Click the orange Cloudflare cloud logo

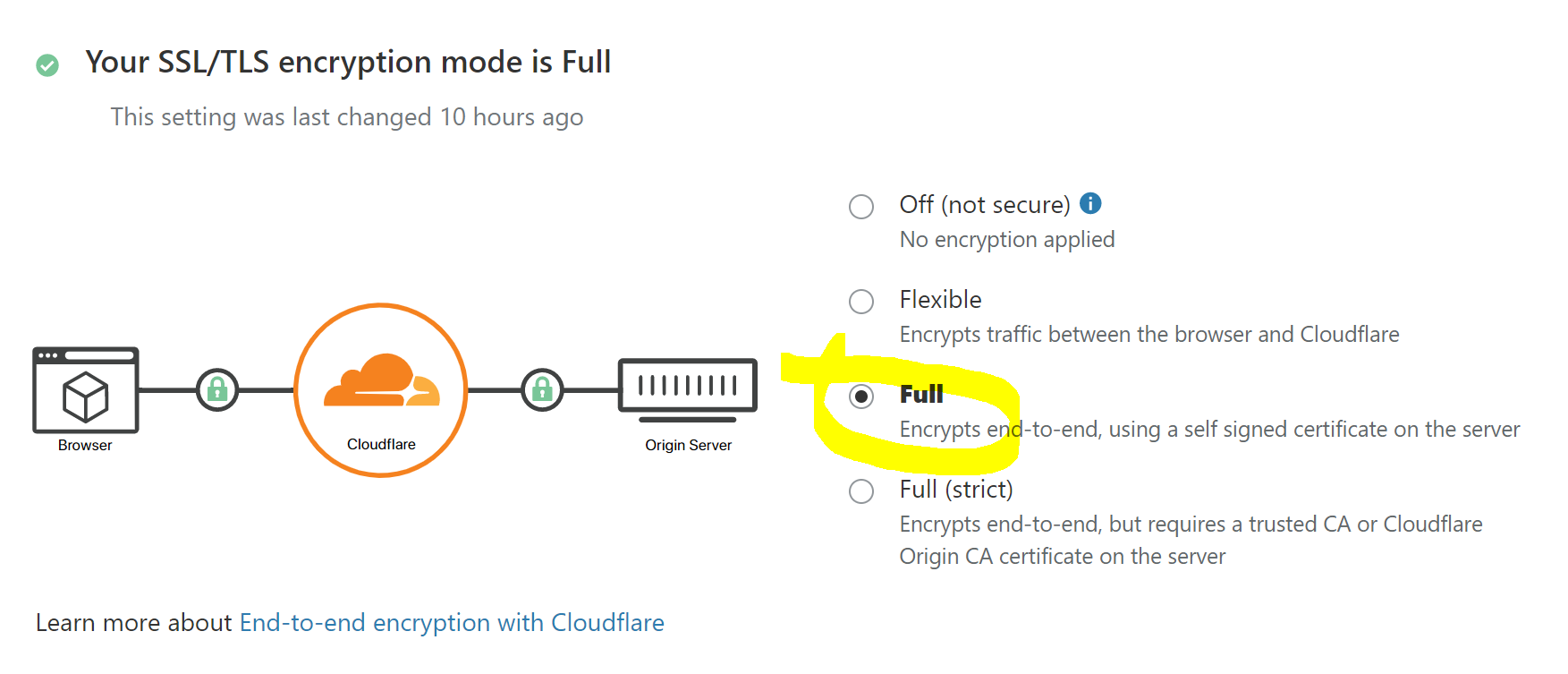tap(382, 382)
